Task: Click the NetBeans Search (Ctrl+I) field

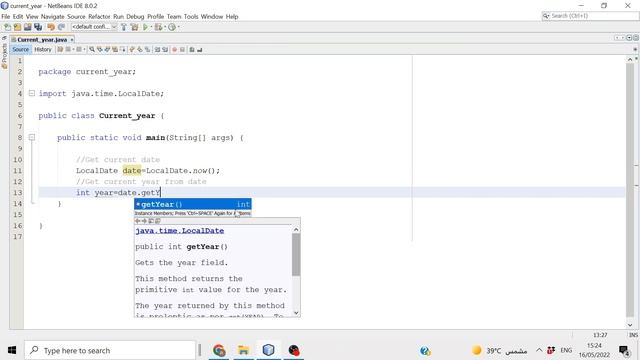Action: pyautogui.click(x=590, y=16)
